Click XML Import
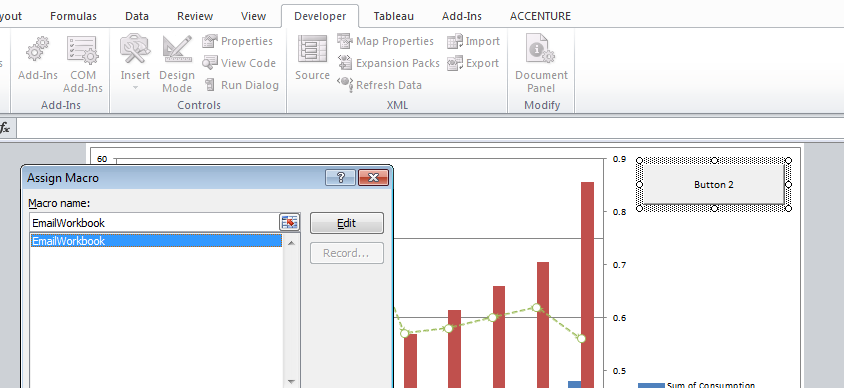 tap(474, 41)
